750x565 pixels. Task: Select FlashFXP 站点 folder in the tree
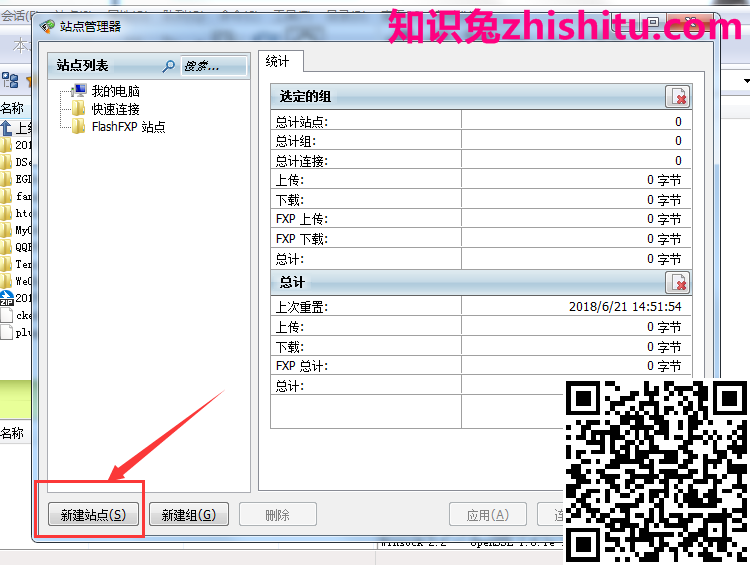pos(129,127)
